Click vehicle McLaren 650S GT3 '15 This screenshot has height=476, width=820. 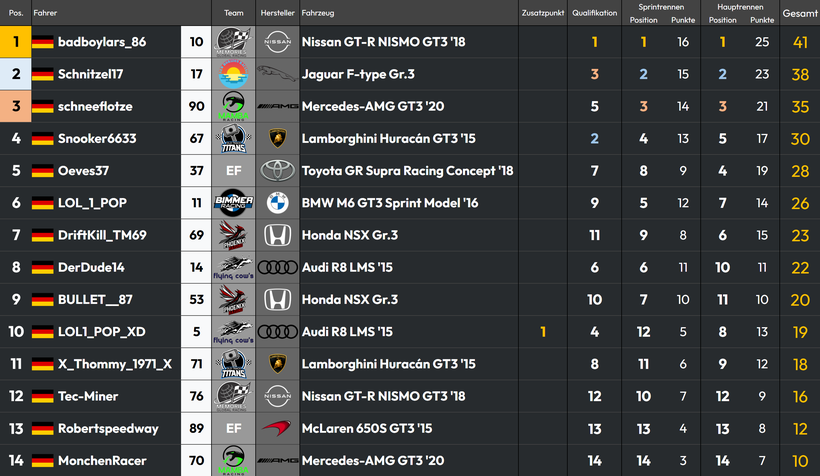[367, 428]
